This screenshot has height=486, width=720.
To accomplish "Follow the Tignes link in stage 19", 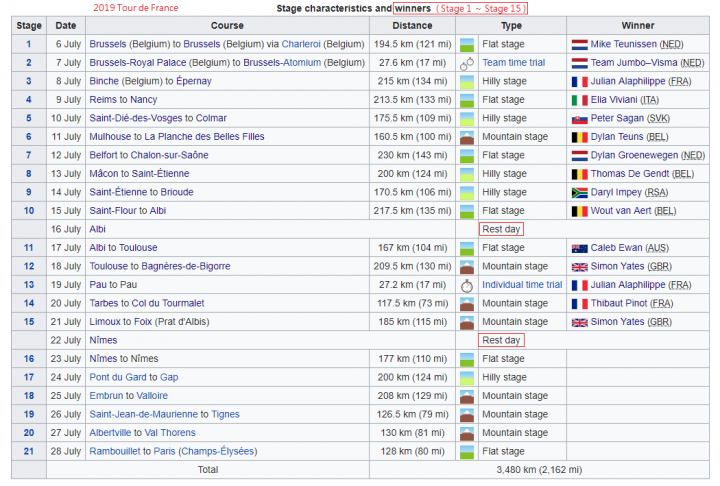I will point(225,414).
